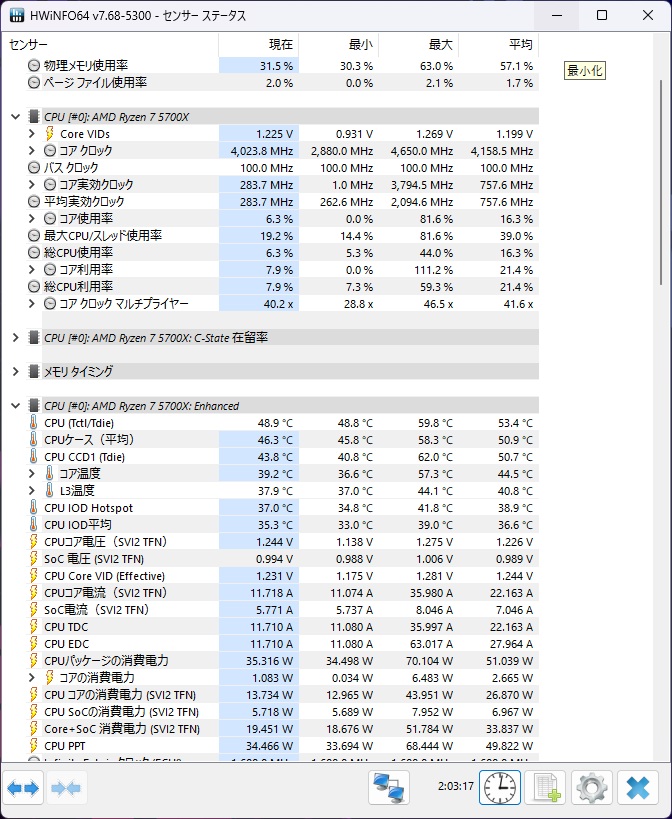Click the lightning icon beside CPU EDC
This screenshot has height=819, width=672.
pyautogui.click(x=33, y=644)
